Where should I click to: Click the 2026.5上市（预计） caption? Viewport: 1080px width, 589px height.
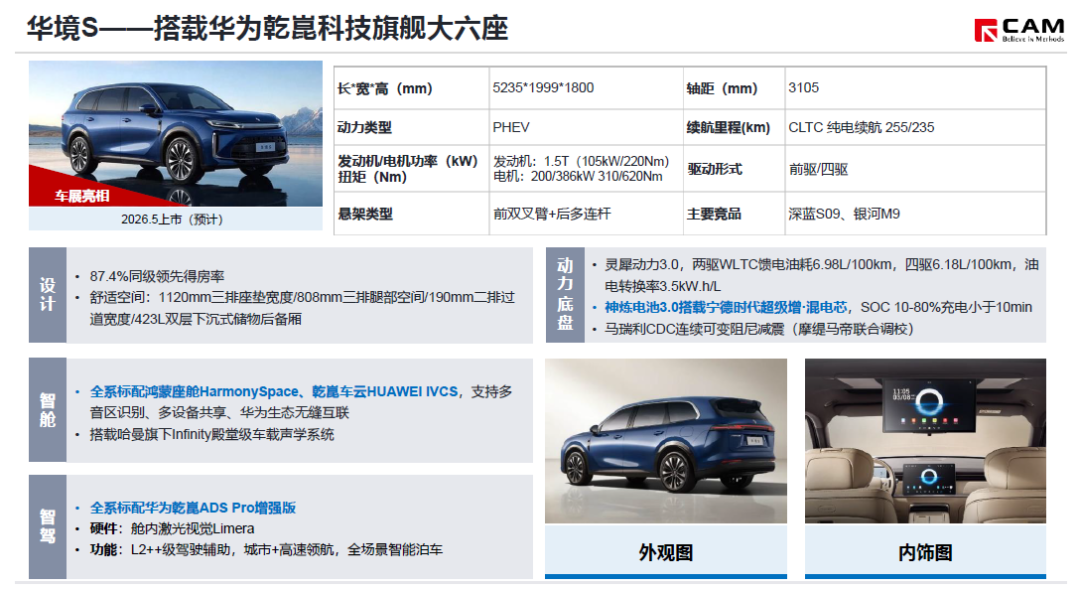tap(172, 219)
